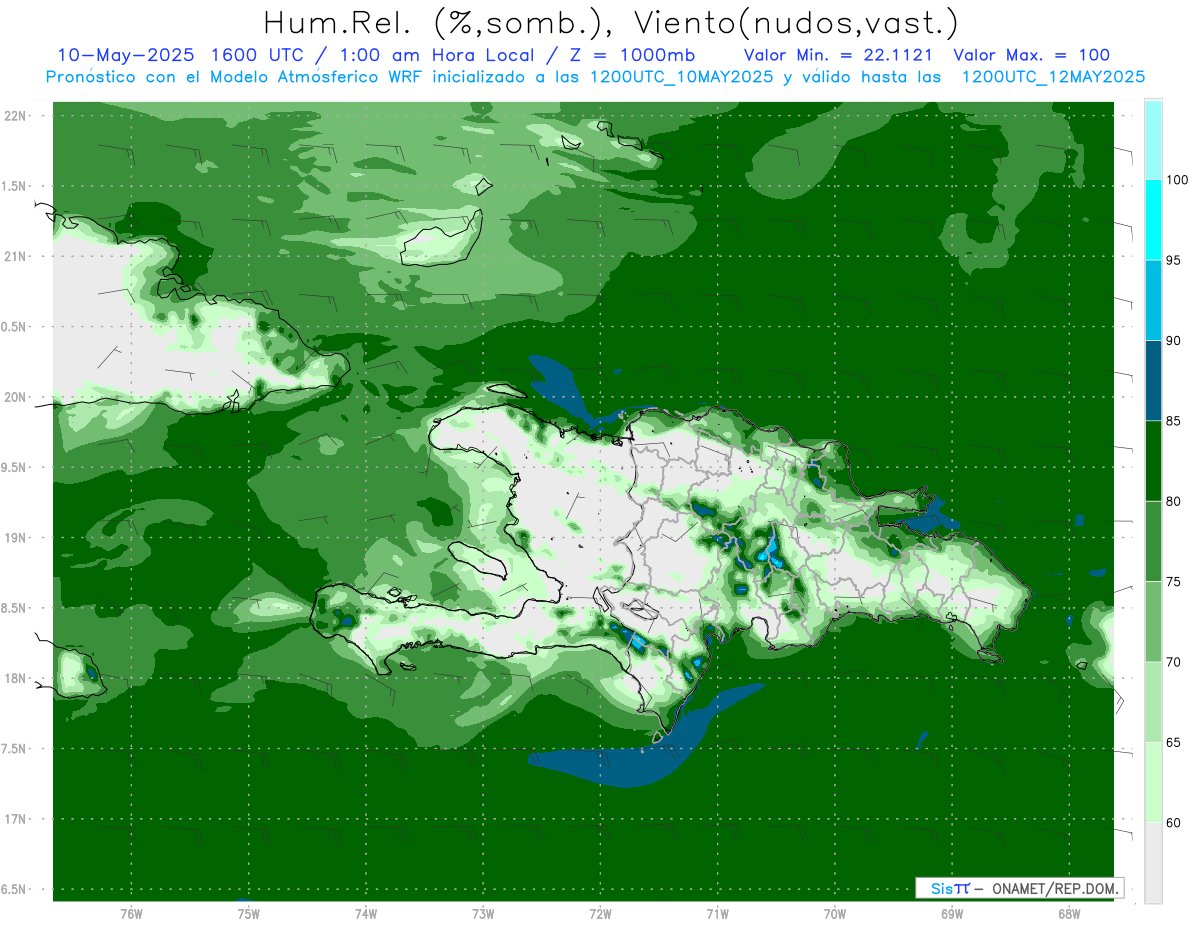Click the "22N" latitude label

tap(15, 115)
